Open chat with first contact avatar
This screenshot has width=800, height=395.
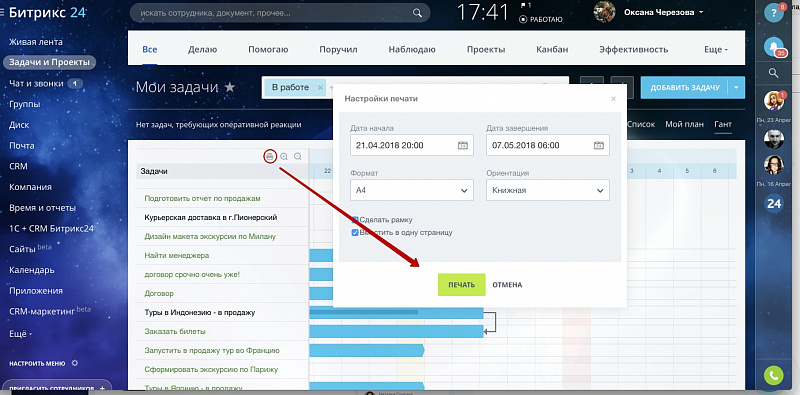773,101
